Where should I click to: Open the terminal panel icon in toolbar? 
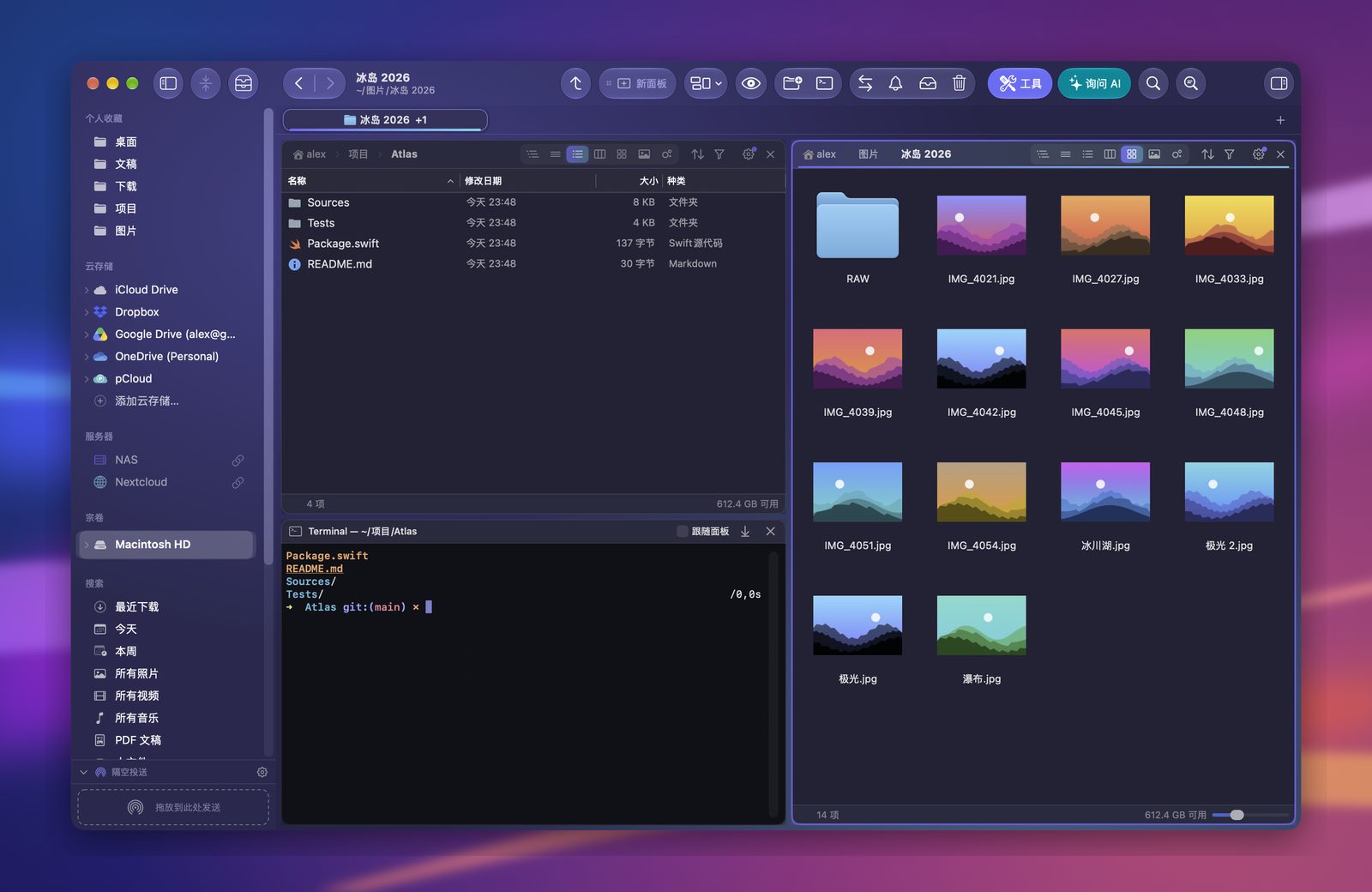click(824, 83)
